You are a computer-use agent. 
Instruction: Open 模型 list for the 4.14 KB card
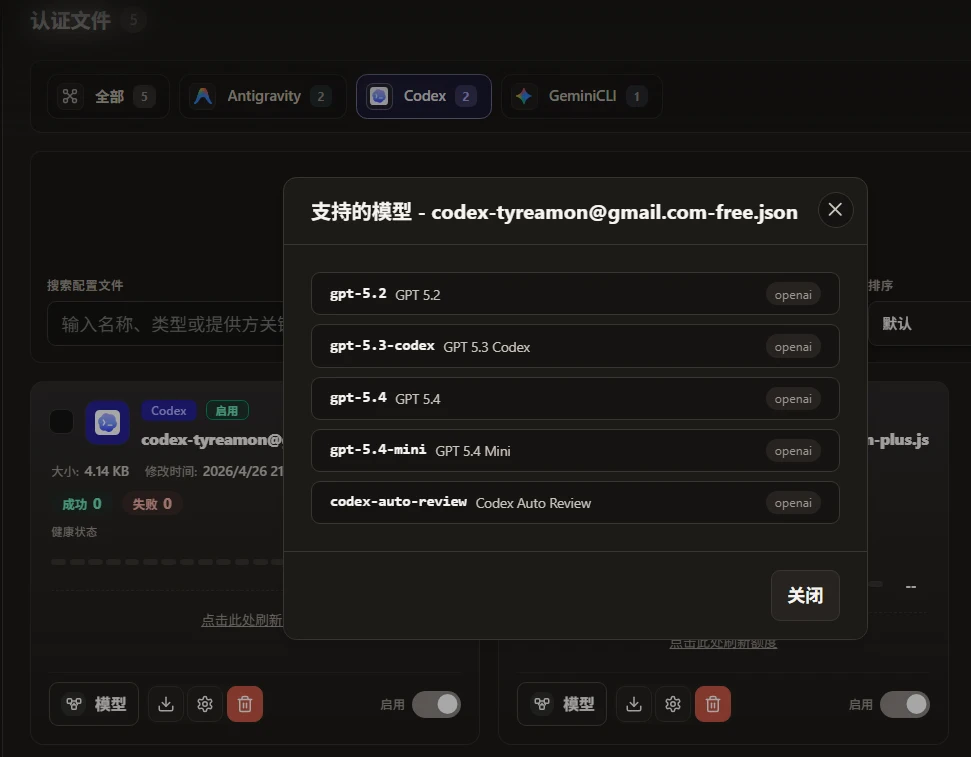pyautogui.click(x=94, y=704)
